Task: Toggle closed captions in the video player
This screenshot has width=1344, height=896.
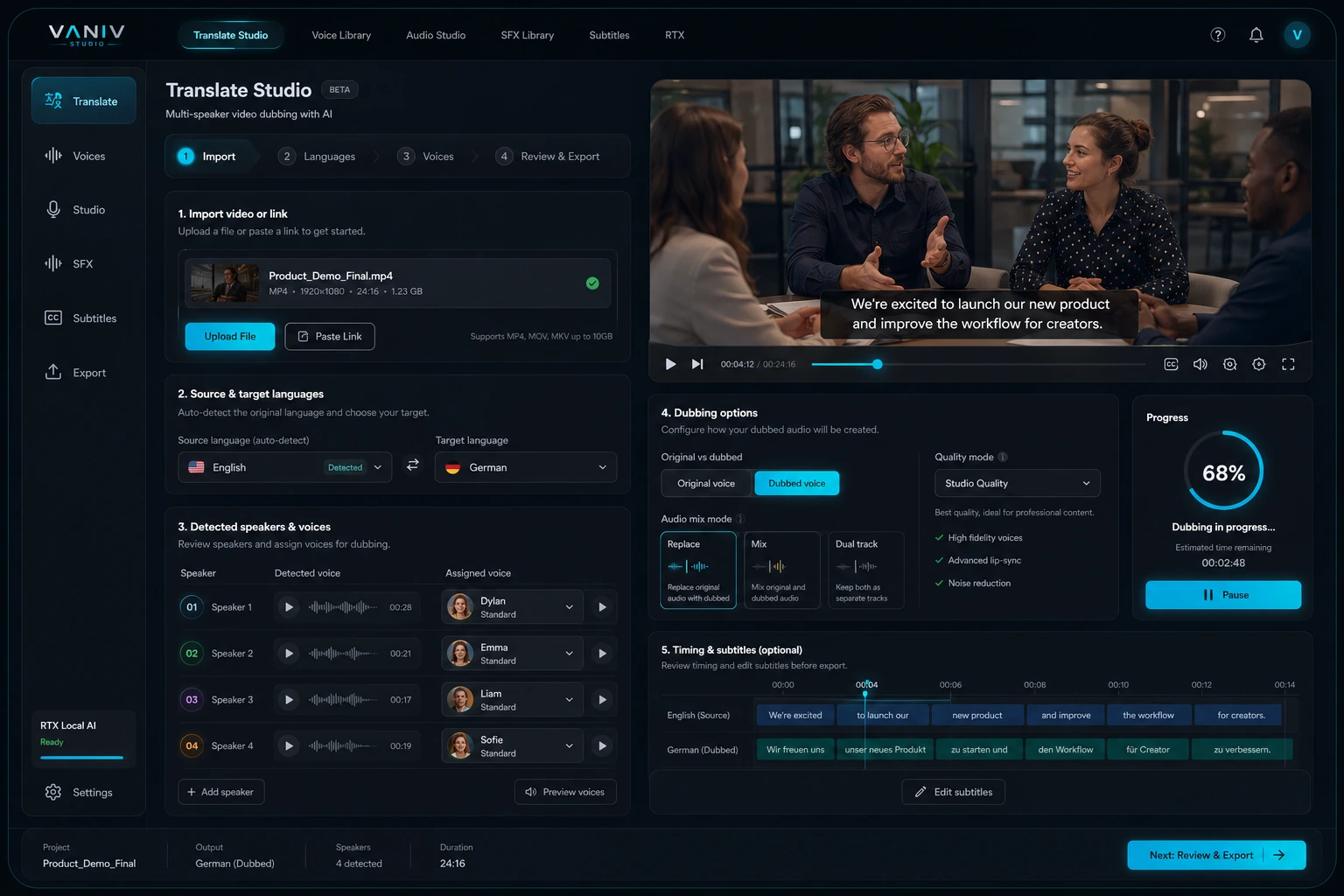Action: [x=1171, y=364]
